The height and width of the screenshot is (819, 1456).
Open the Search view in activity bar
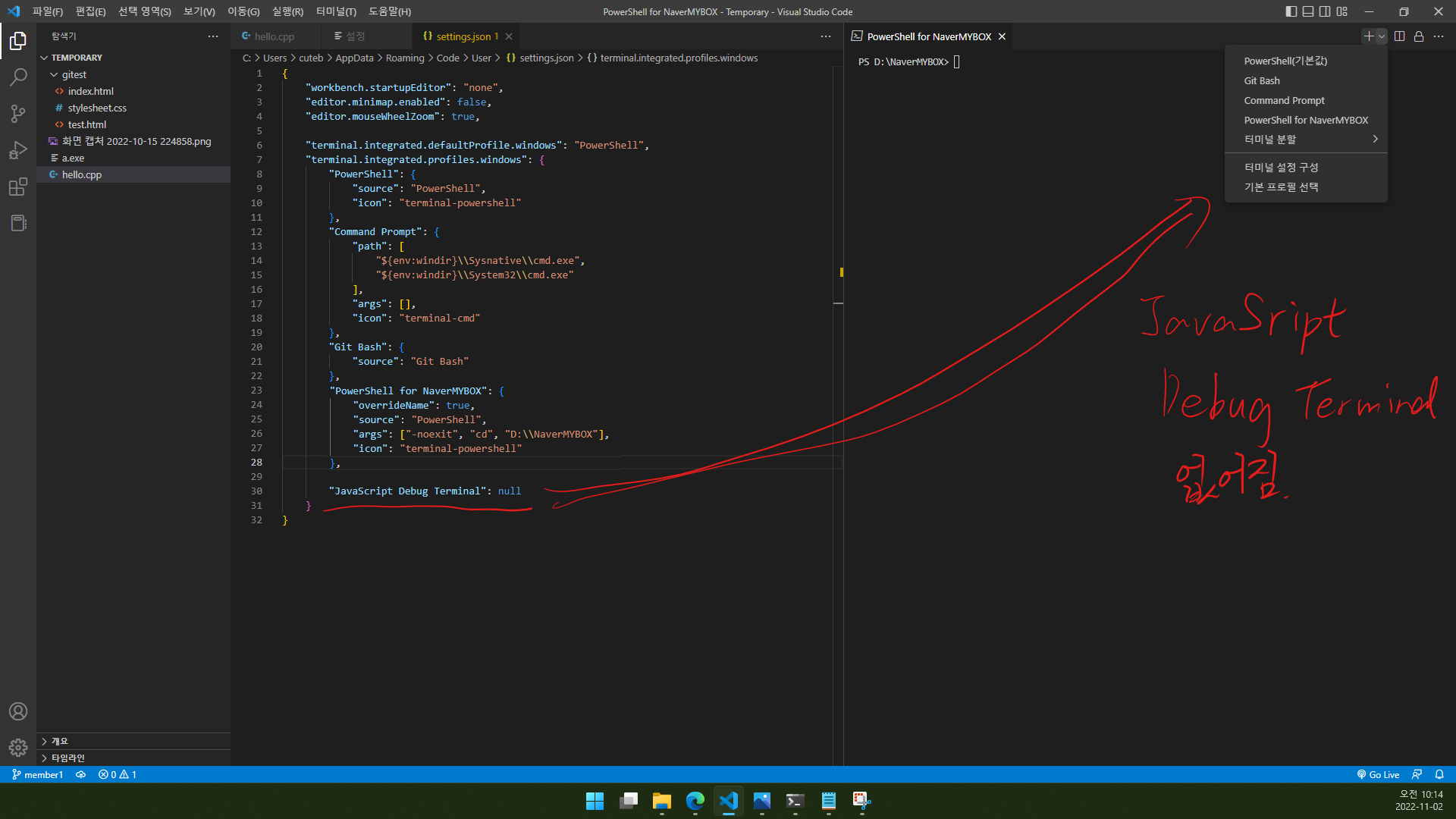coord(18,77)
